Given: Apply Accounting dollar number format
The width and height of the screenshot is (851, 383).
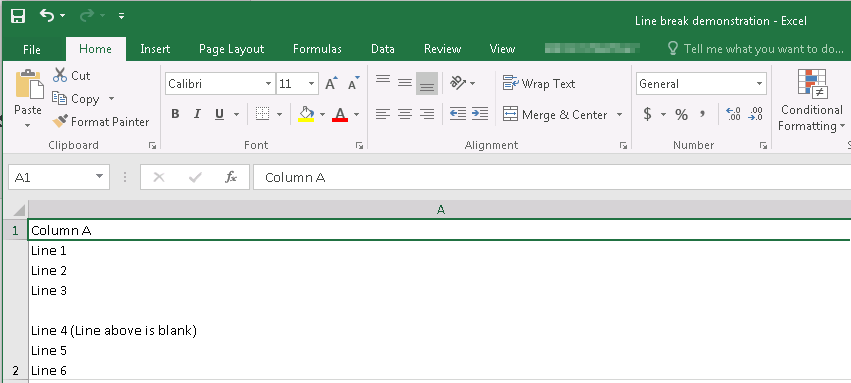Looking at the screenshot, I should (x=647, y=114).
